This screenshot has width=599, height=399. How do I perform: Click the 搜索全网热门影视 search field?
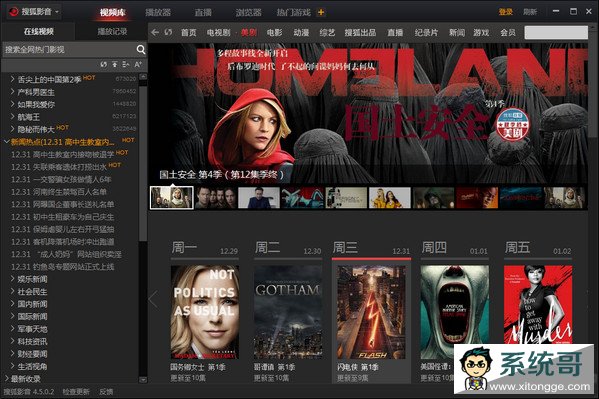point(69,49)
